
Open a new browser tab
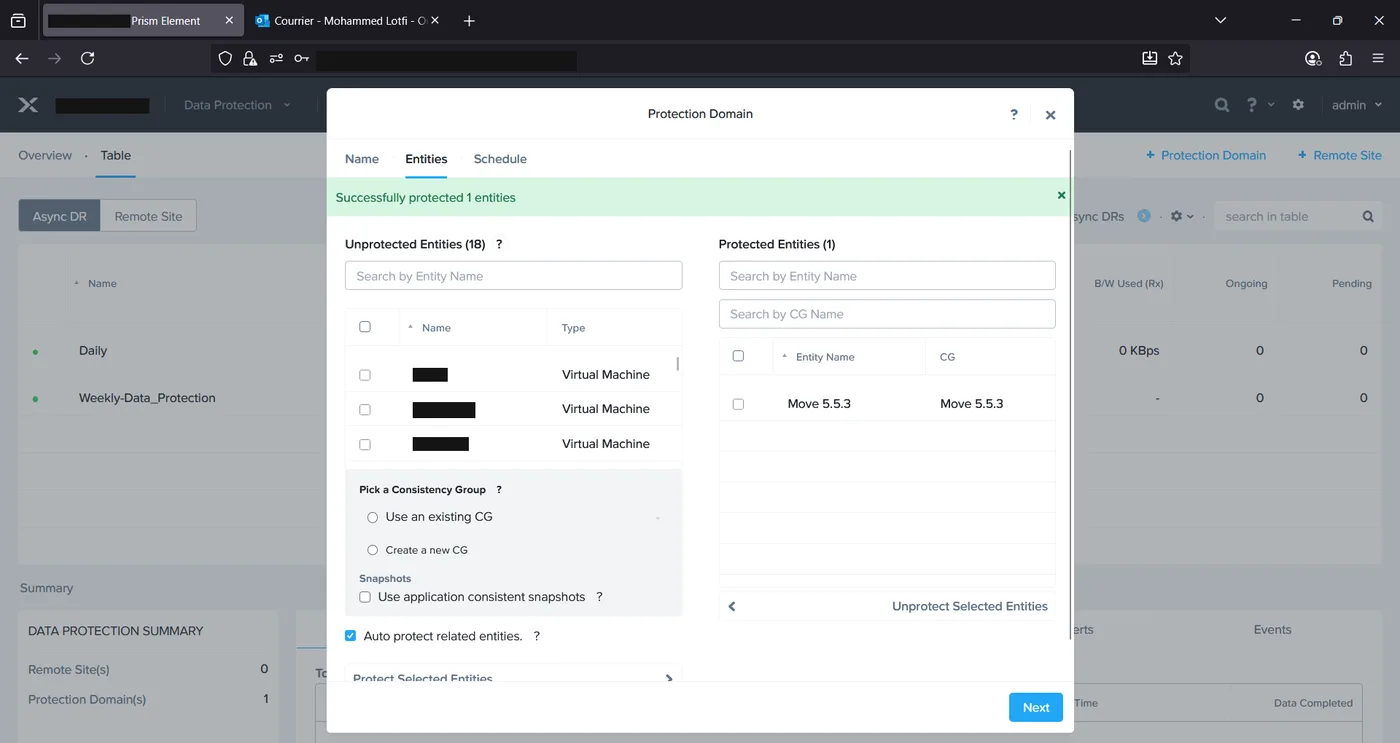click(x=469, y=21)
